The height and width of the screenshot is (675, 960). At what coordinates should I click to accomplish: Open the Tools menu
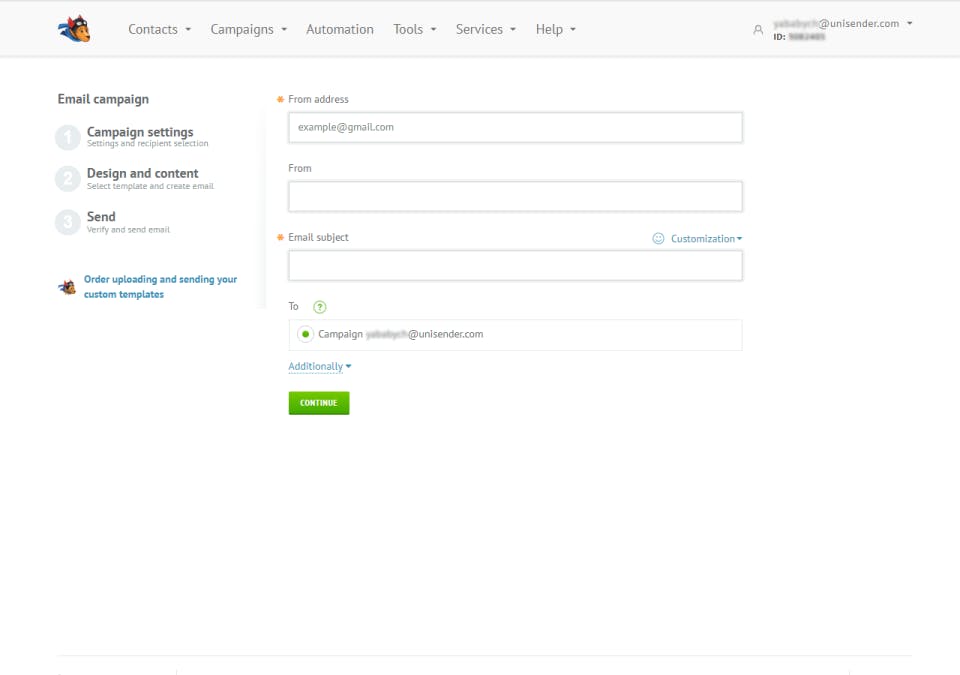(414, 29)
